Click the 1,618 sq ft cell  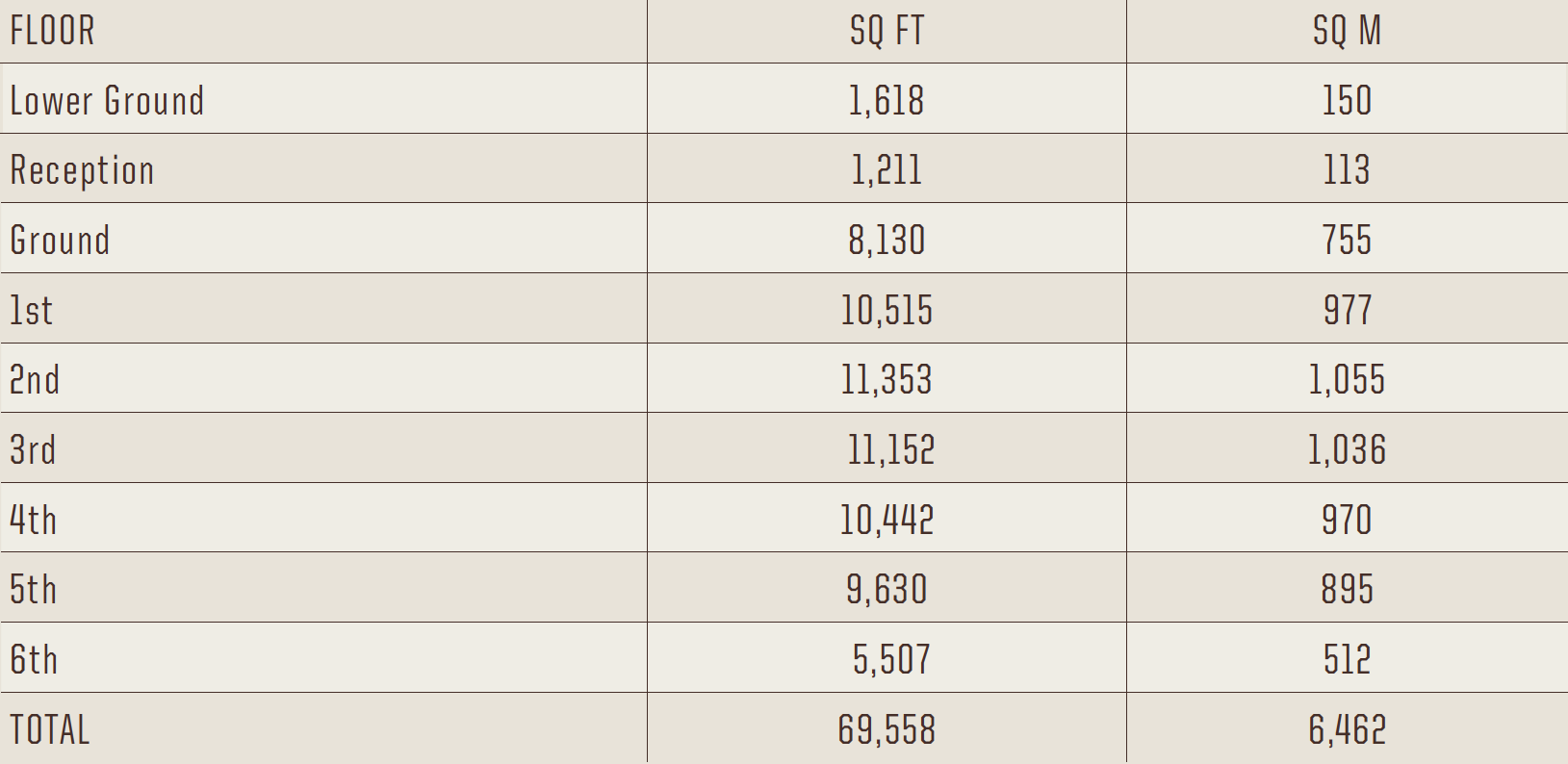[x=887, y=100]
